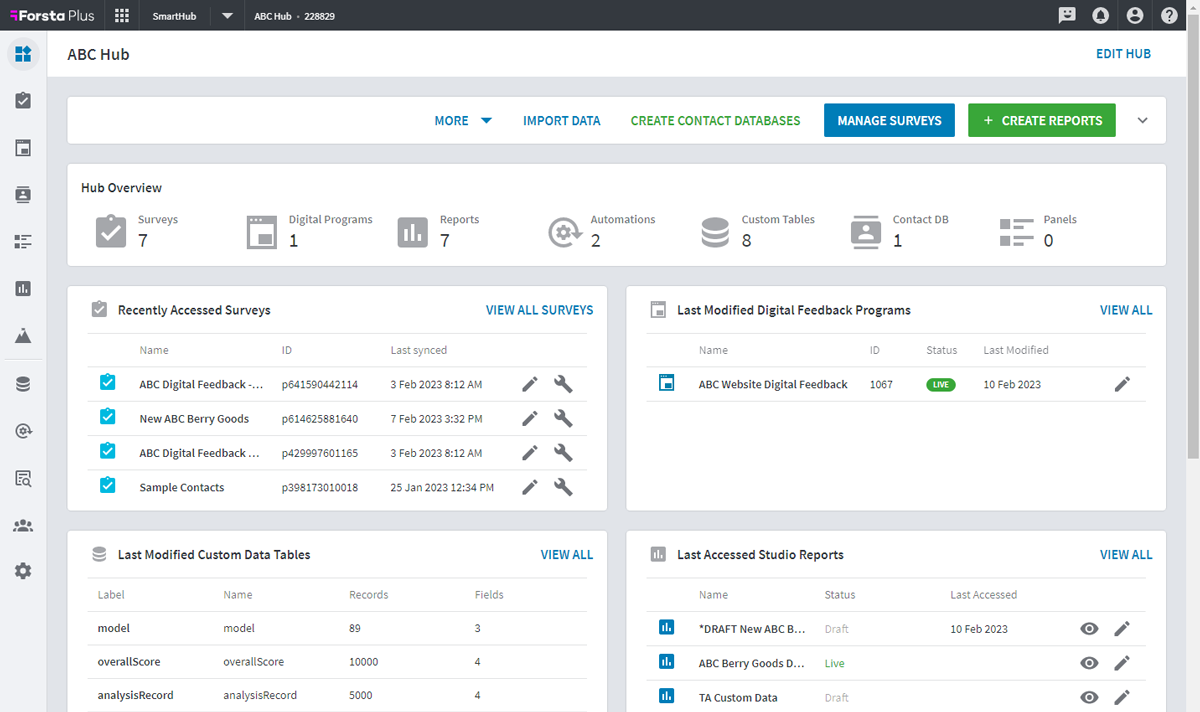
Task: Open the analysisRecord table label
Action: [x=135, y=695]
